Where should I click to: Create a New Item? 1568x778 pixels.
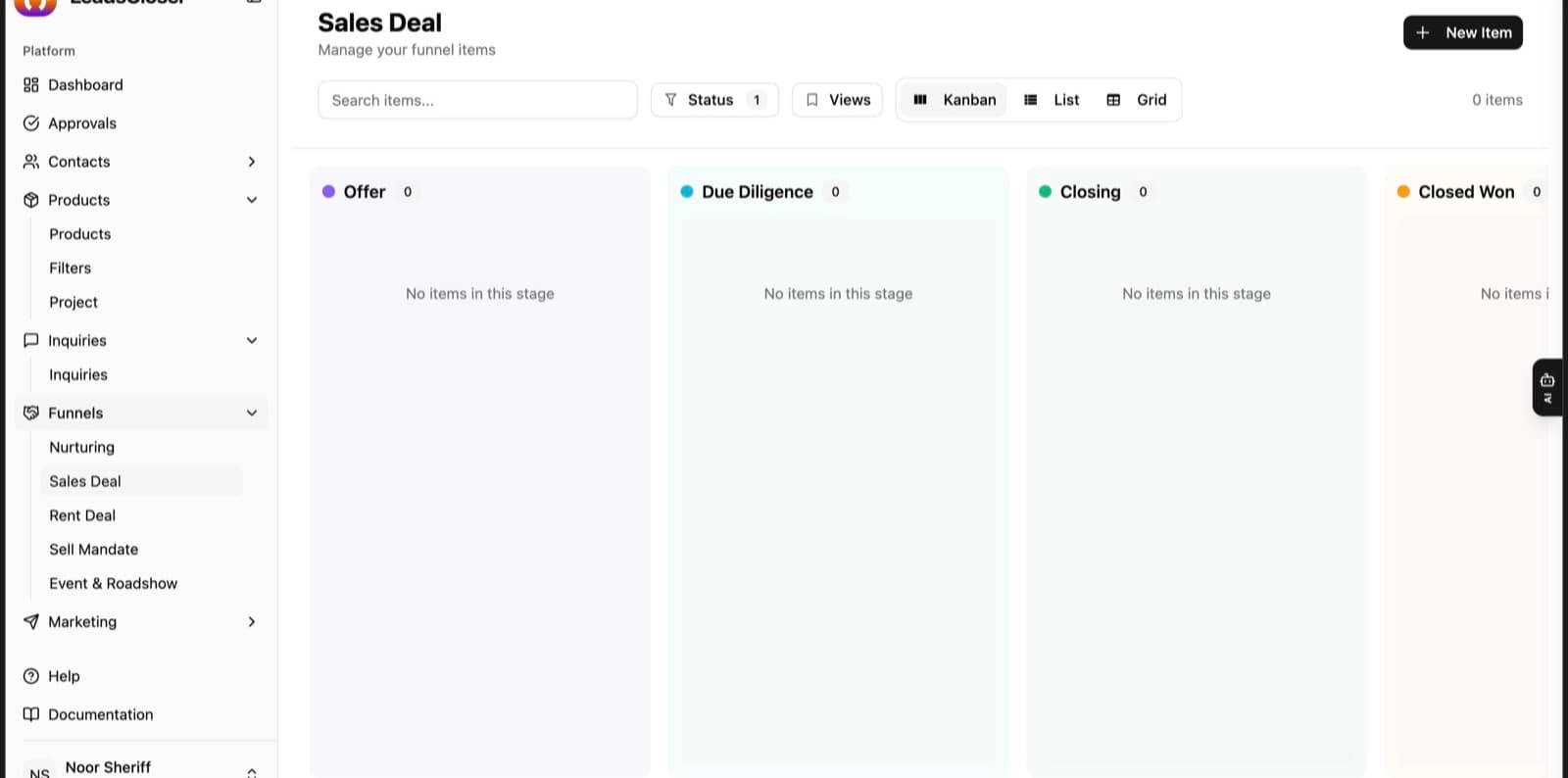[1463, 32]
